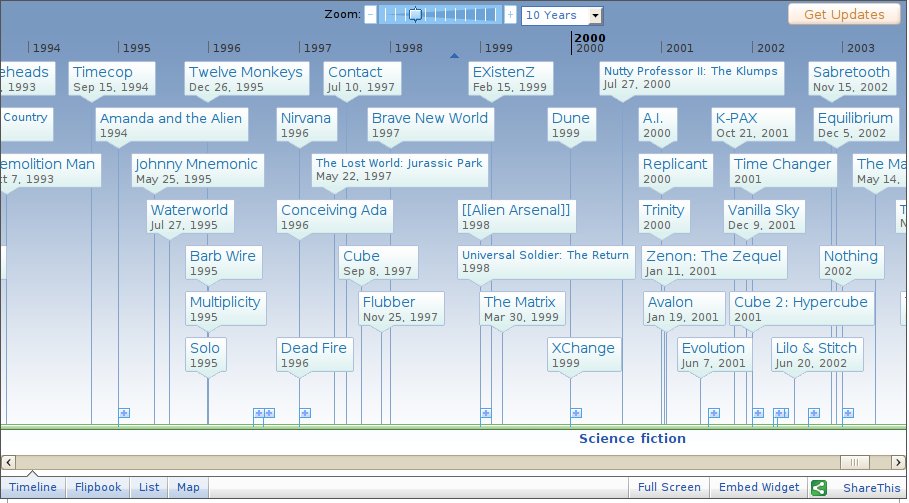This screenshot has height=503, width=909.
Task: Open the Contact event
Action: pyautogui.click(x=362, y=79)
